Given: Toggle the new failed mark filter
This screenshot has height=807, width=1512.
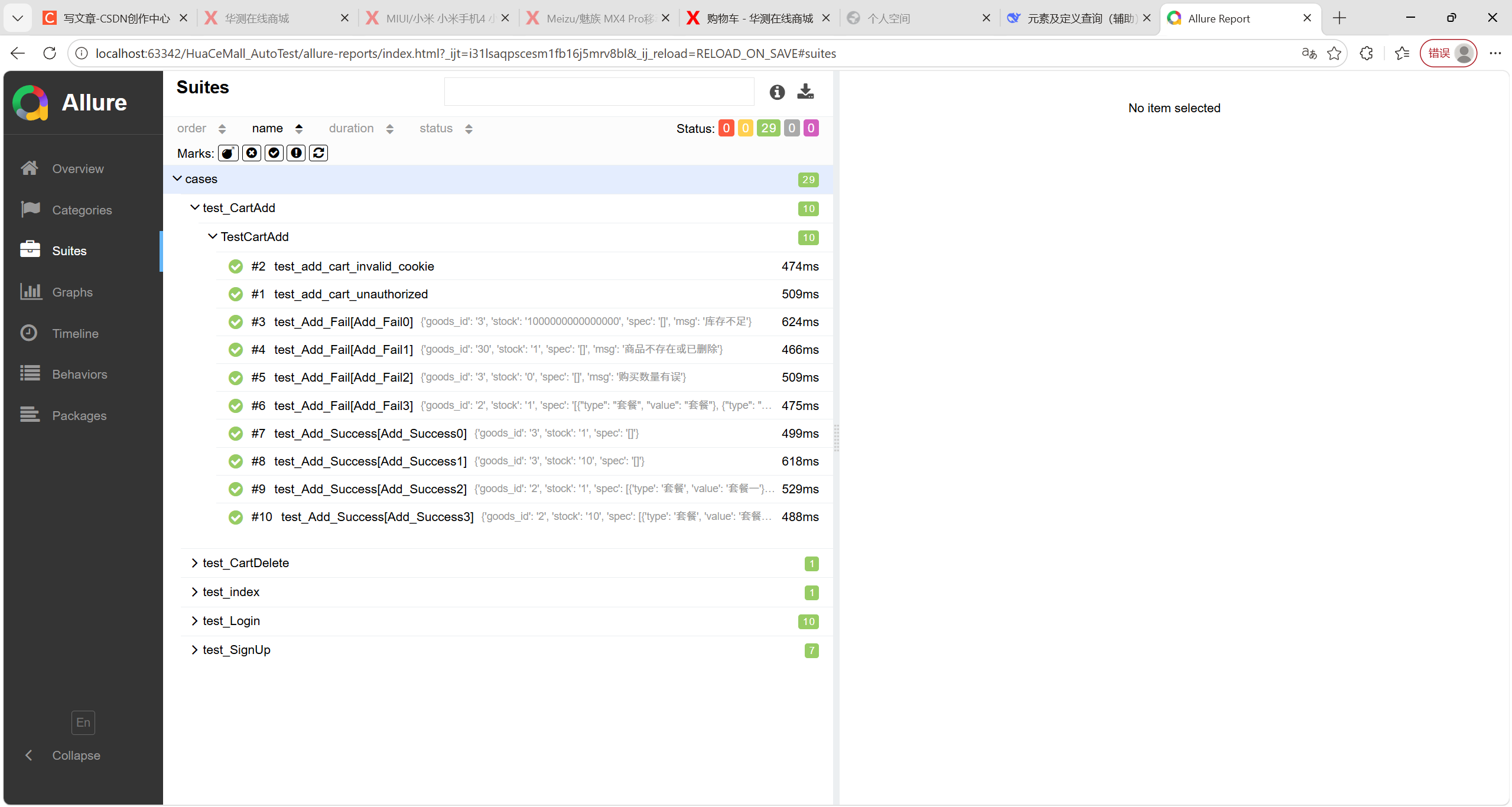Looking at the screenshot, I should click(251, 153).
